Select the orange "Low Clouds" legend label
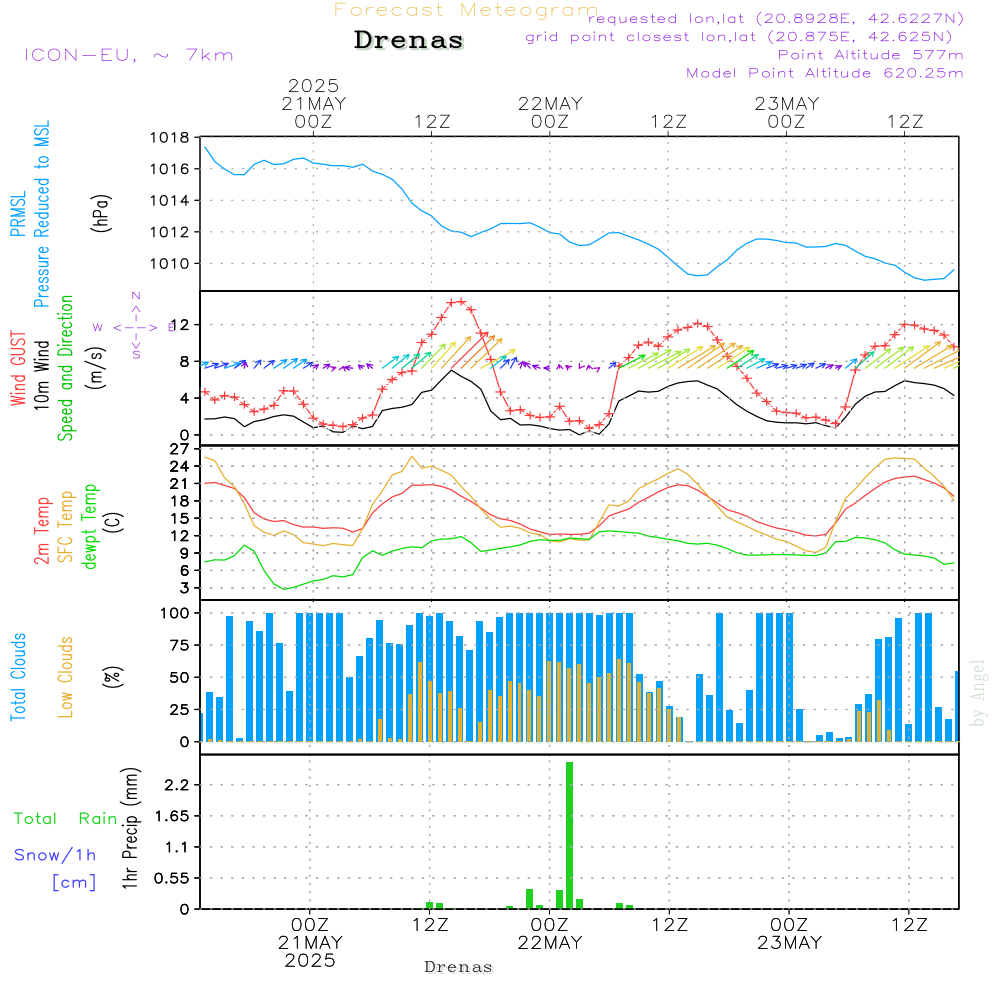Image resolution: width=1000 pixels, height=1000 pixels. tap(66, 677)
